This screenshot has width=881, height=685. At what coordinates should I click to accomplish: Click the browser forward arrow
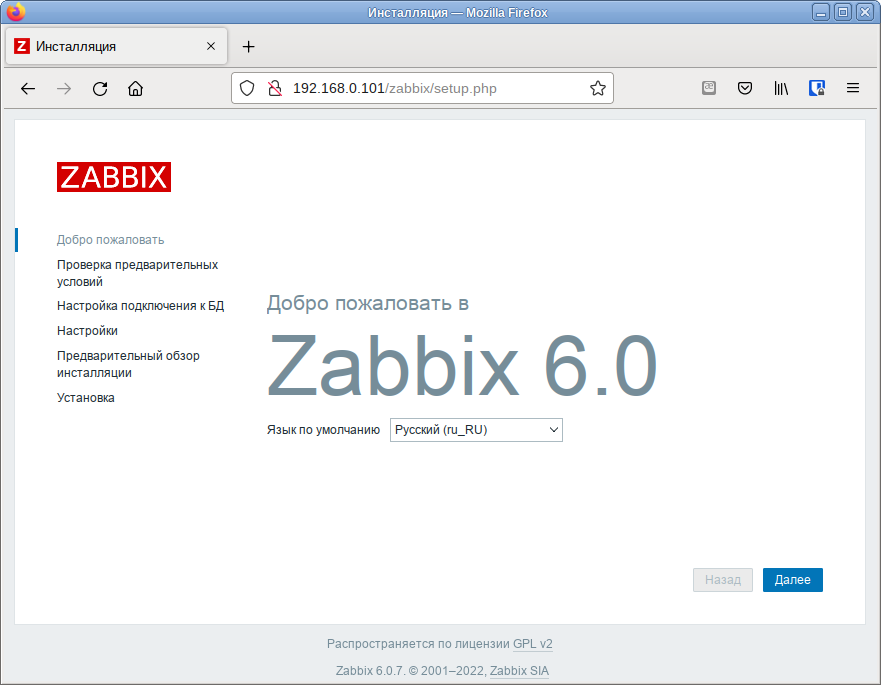[64, 88]
